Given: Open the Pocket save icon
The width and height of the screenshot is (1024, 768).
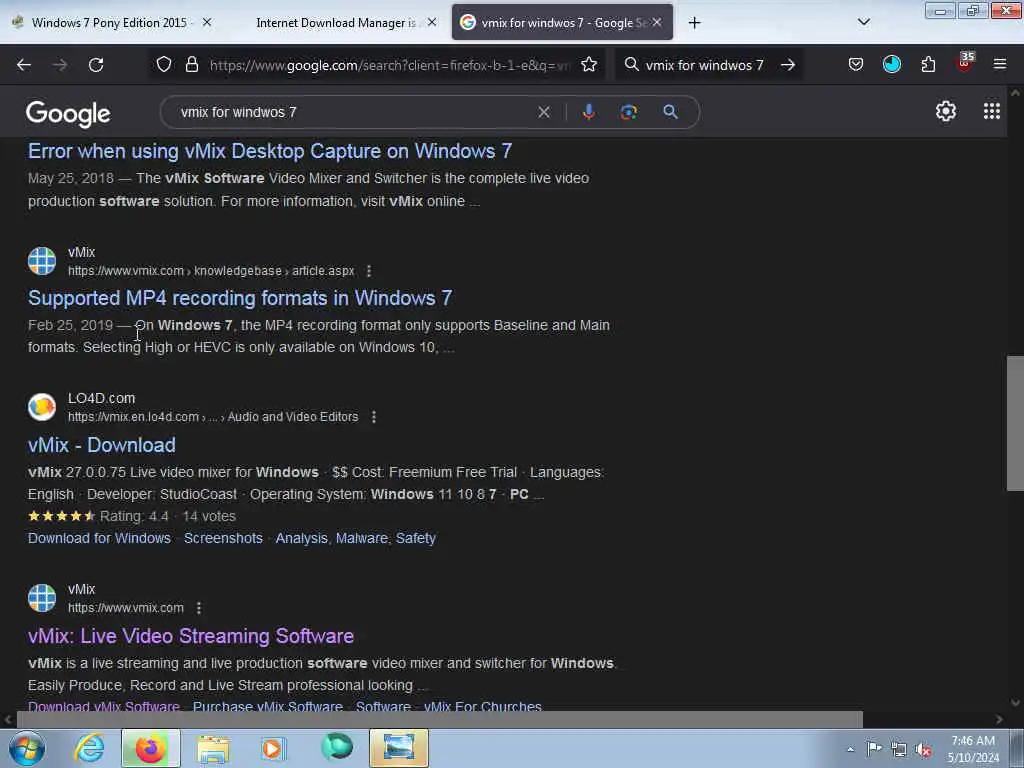Looking at the screenshot, I should click(856, 65).
